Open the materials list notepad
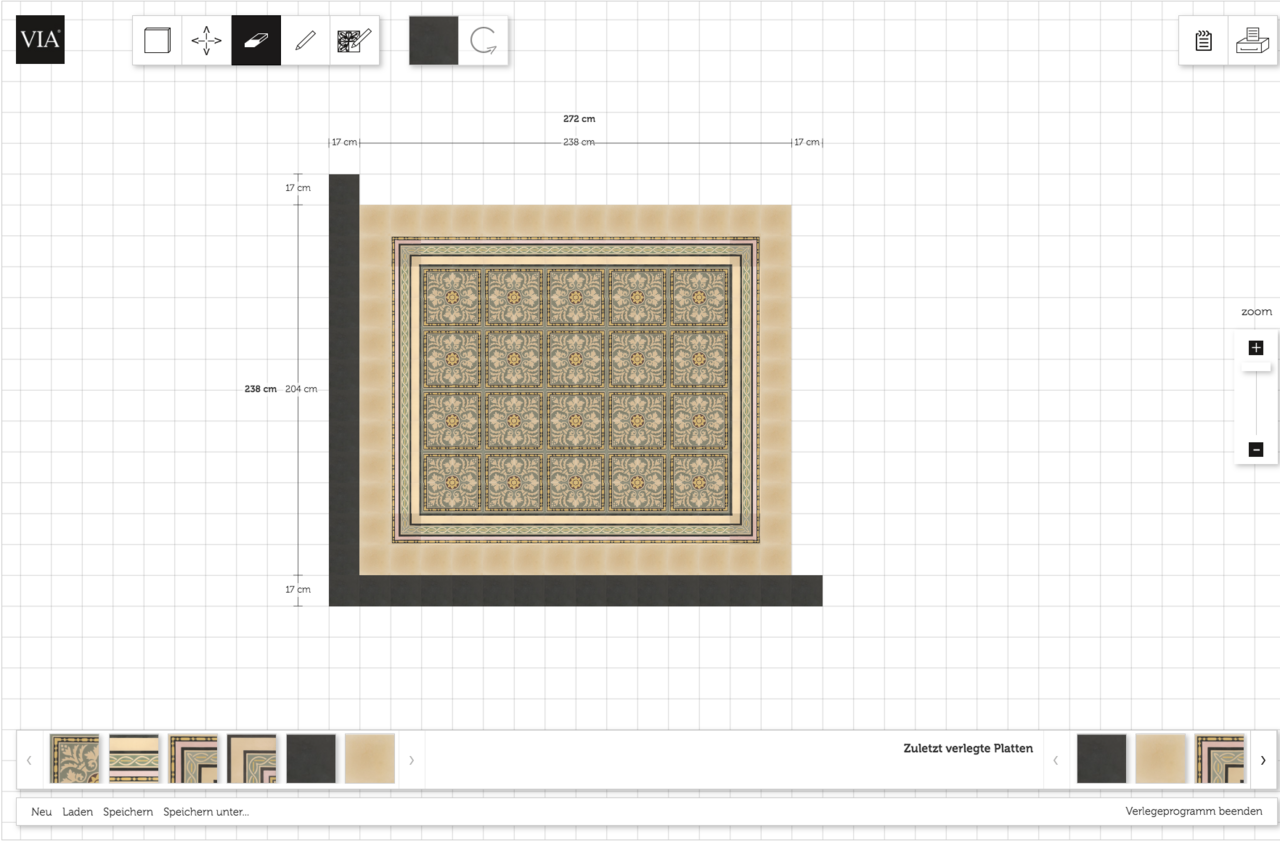Viewport: 1280px width, 841px height. (1202, 40)
